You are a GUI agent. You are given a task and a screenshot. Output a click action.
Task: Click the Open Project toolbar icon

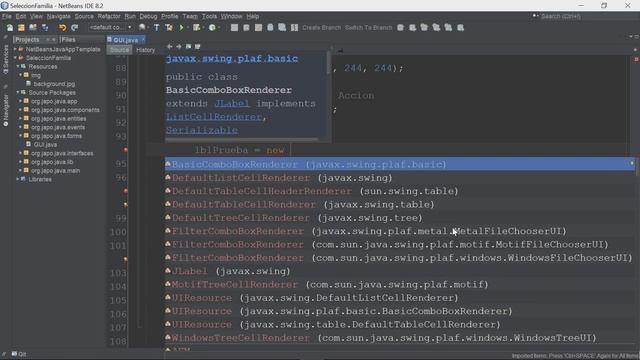(x=33, y=28)
